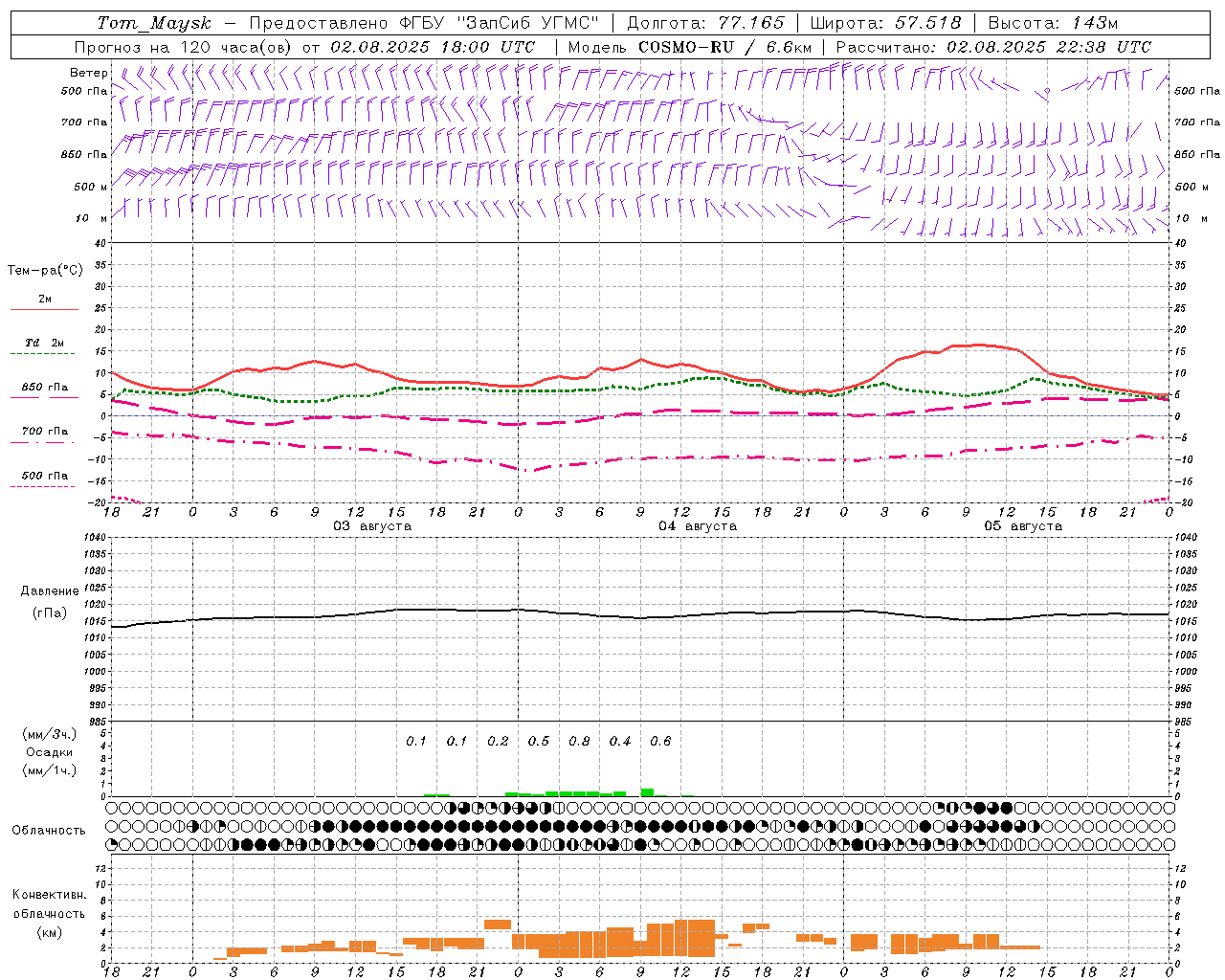Click the 2м temperature legend entry

pos(45,300)
